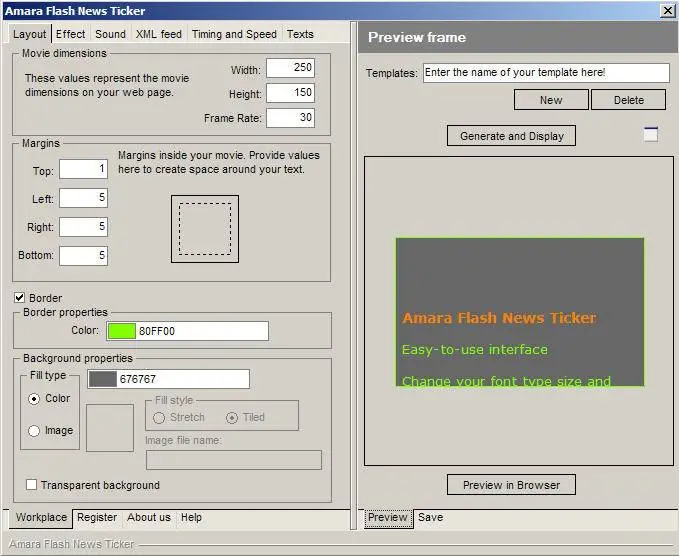The image size is (679, 556).
Task: Open the Timing and Speed tab
Action: 234,34
